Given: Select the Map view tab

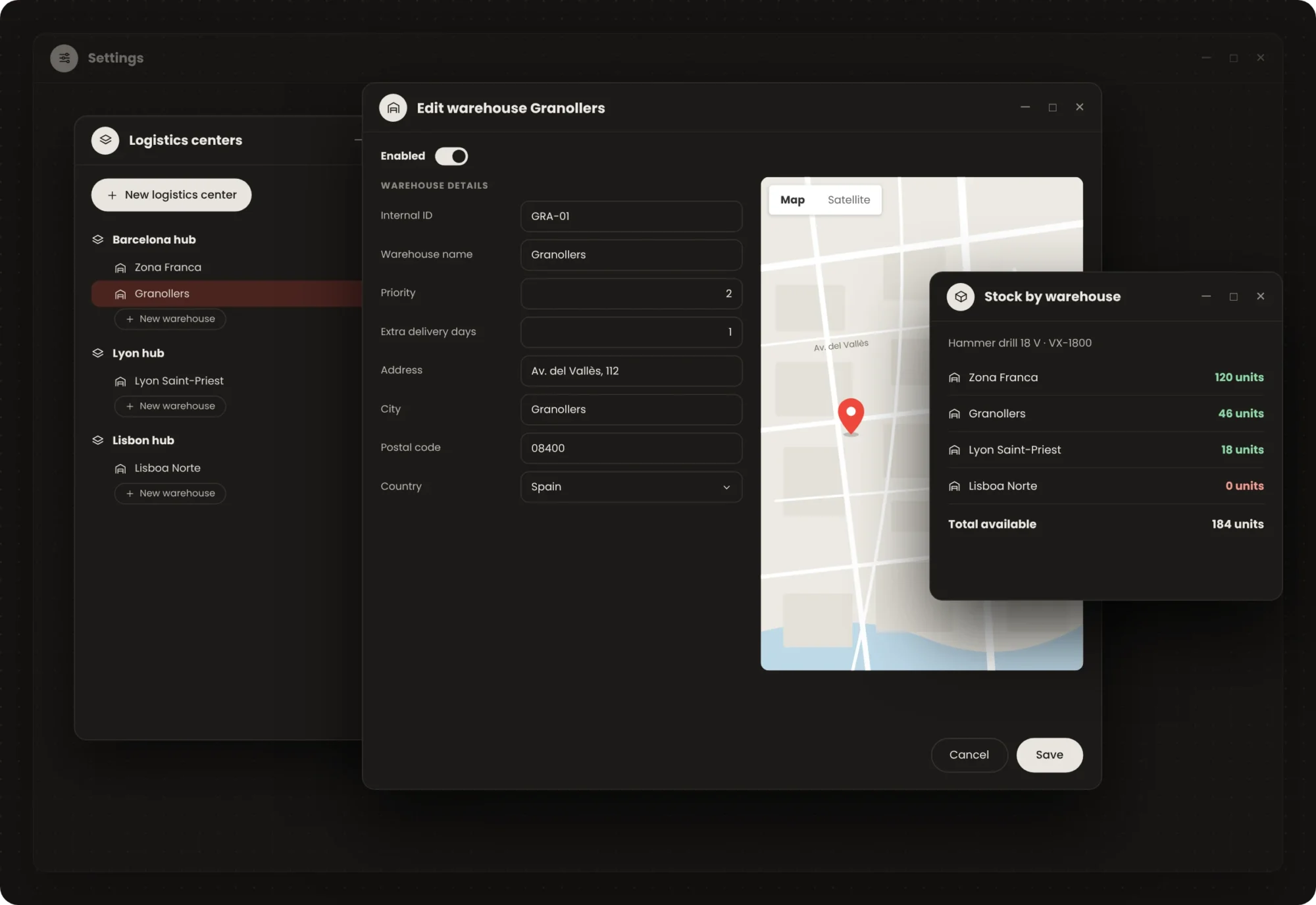Looking at the screenshot, I should [x=792, y=200].
